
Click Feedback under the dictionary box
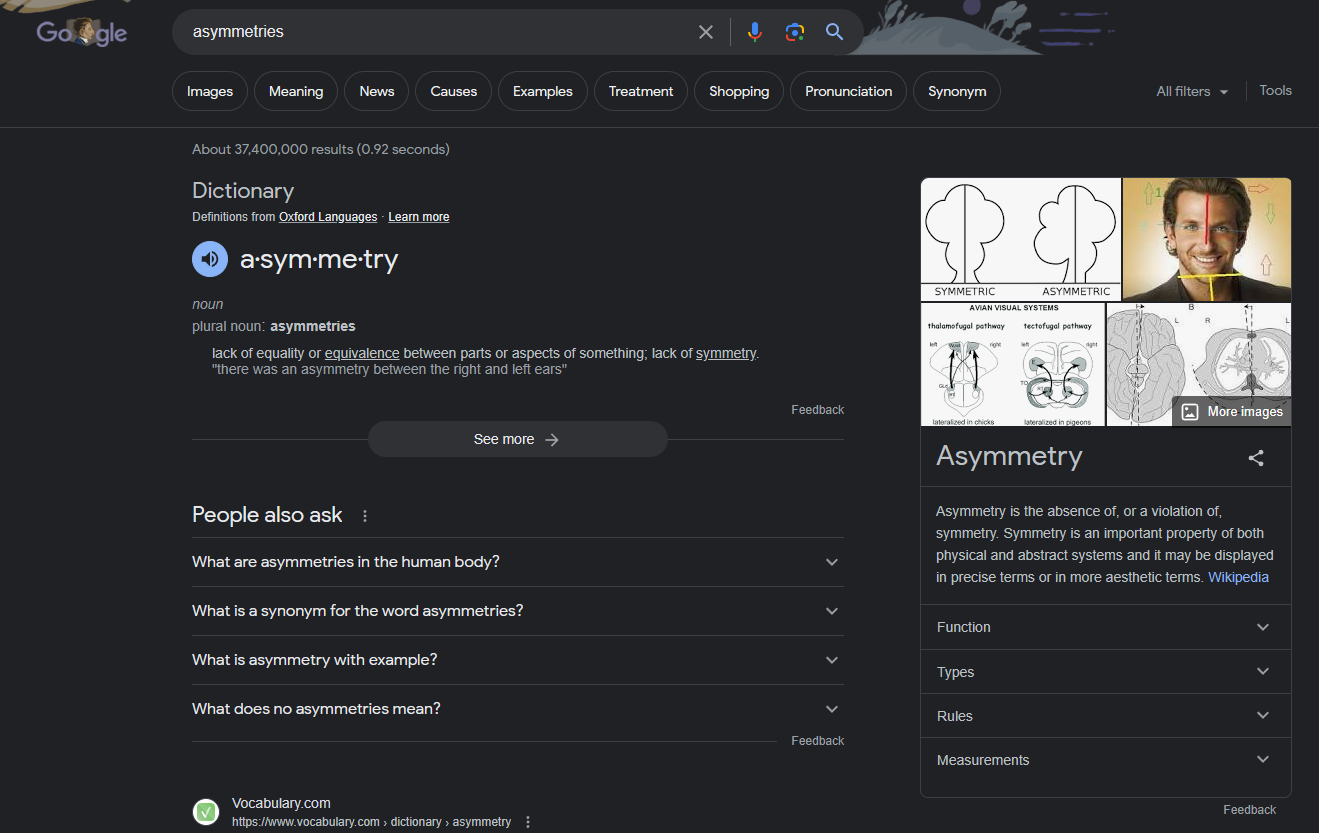click(x=817, y=410)
